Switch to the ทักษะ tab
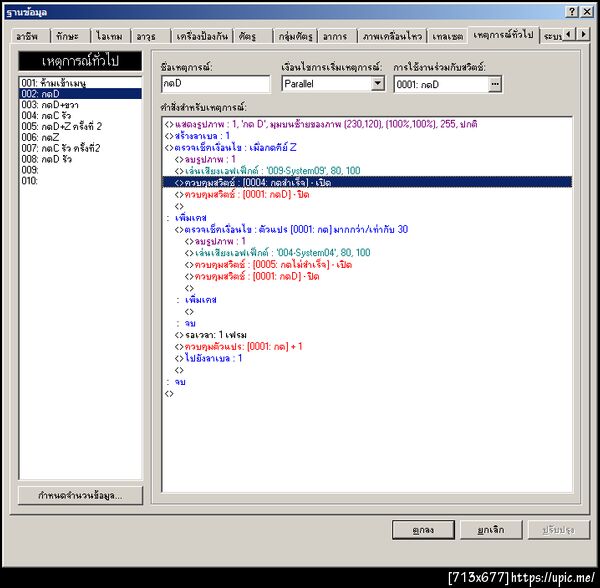The width and height of the screenshot is (600, 588). tap(70, 36)
